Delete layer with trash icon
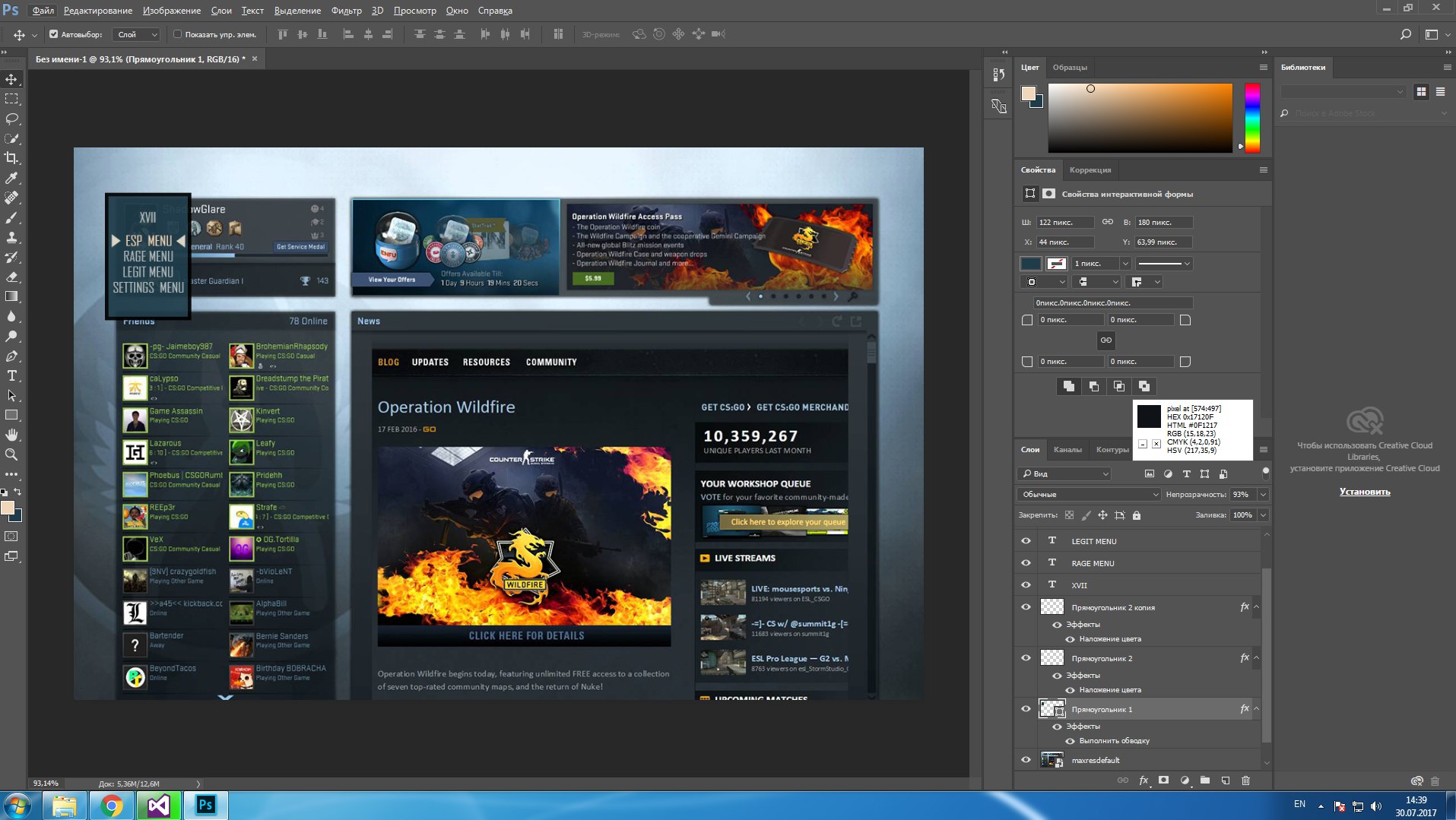Viewport: 1456px width, 820px height. (1245, 780)
